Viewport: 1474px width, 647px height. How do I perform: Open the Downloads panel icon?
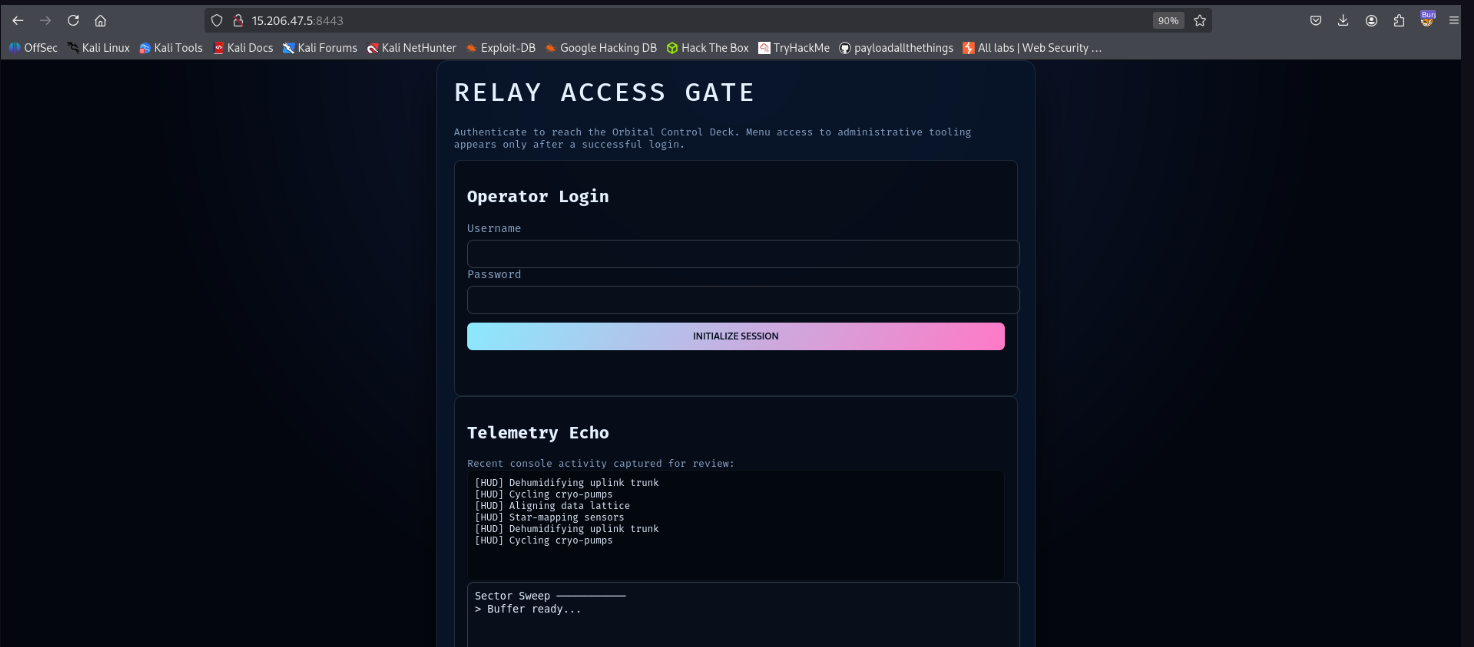tap(1343, 20)
